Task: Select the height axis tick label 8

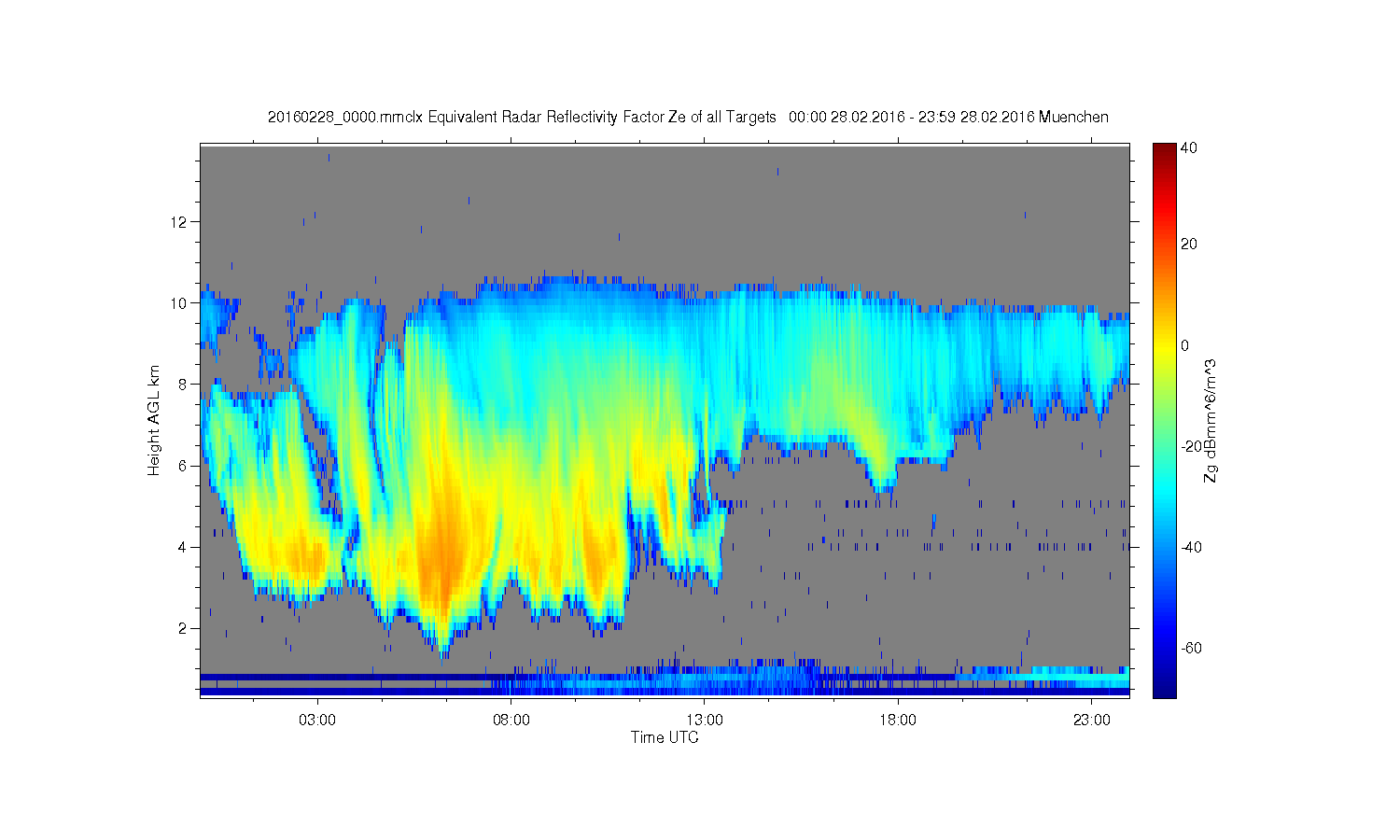Action: pyautogui.click(x=184, y=384)
